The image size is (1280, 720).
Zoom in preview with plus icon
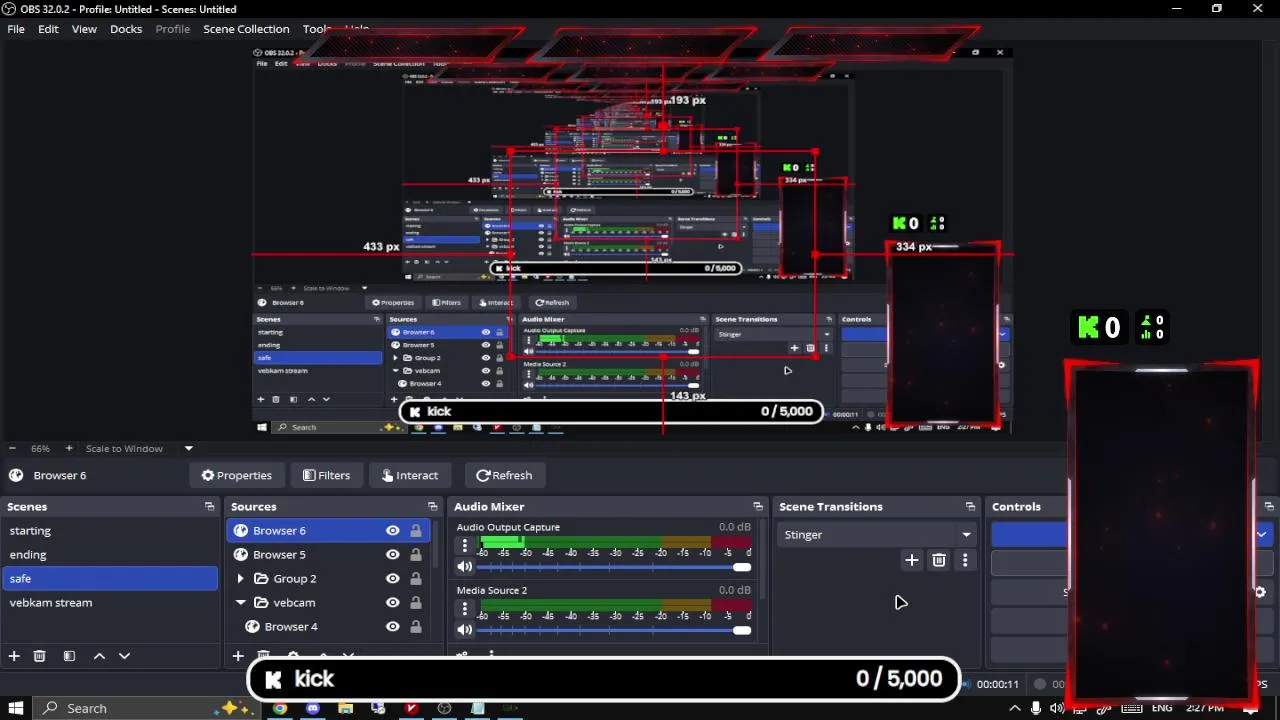pyautogui.click(x=68, y=448)
